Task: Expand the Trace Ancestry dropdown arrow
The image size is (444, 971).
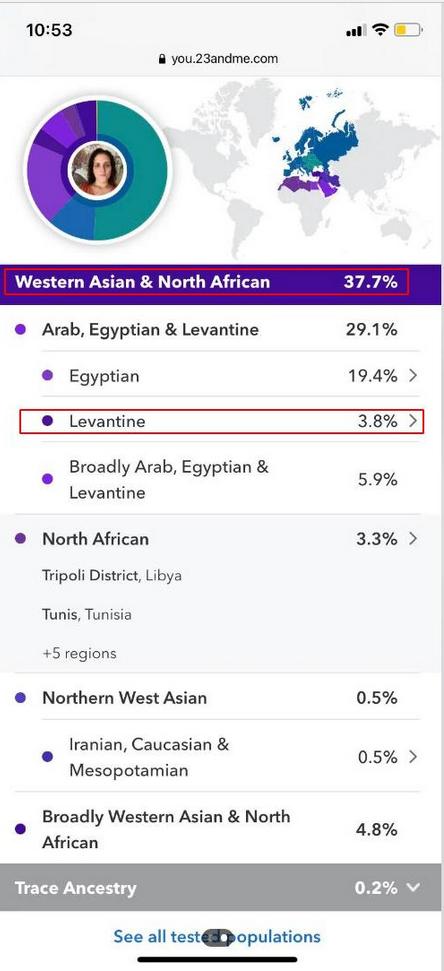Action: pos(413,888)
